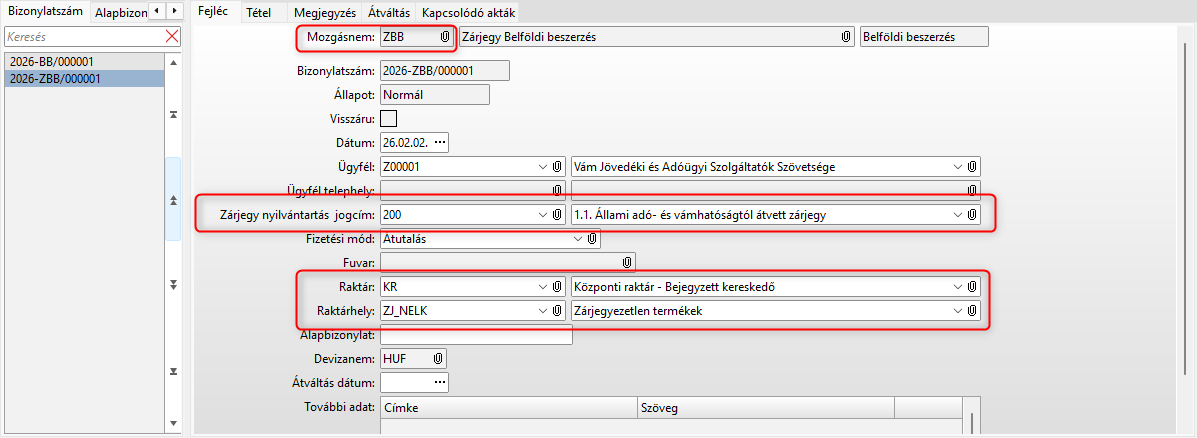
Task: Expand the Zárjegy jogcím code 200 dropdown
Action: pyautogui.click(x=543, y=215)
